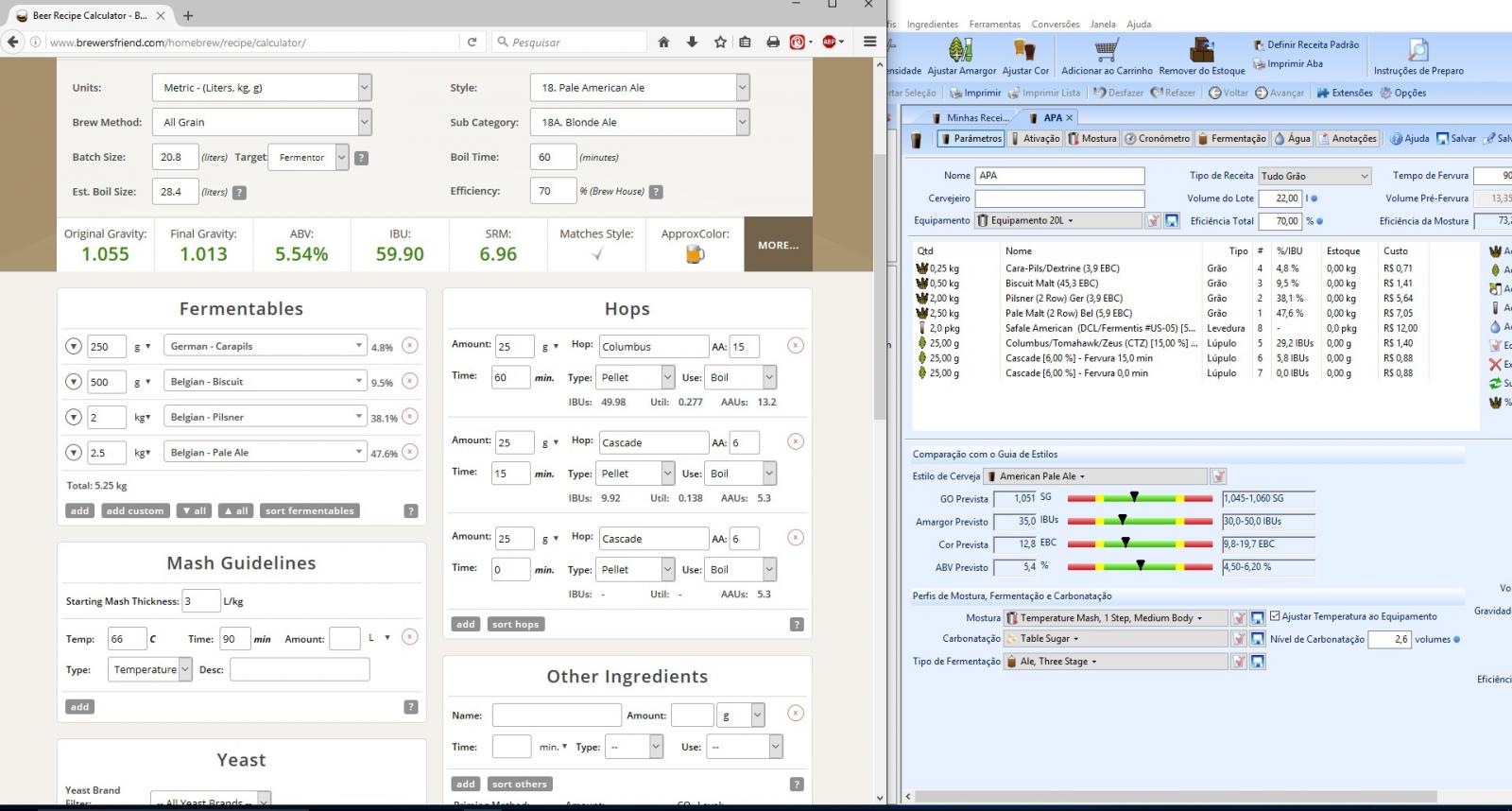The height and width of the screenshot is (811, 1512).
Task: Click Volume do Lote field in BeerSmith
Action: (x=1280, y=198)
